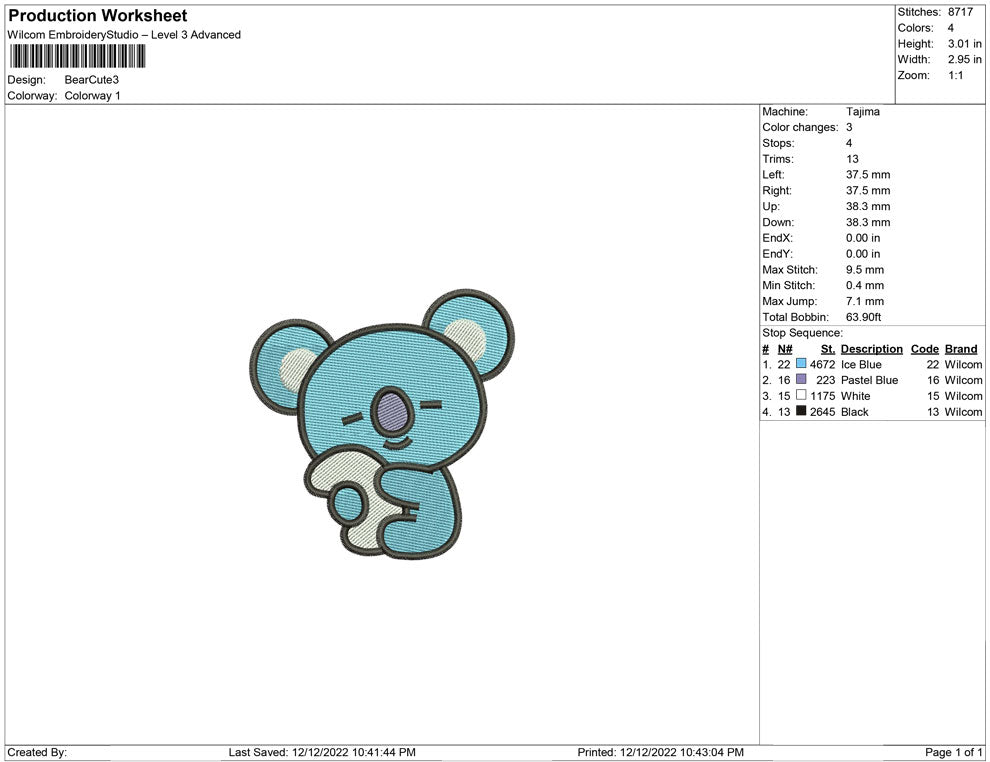Screen dimensions: 990x762
Task: Click the Height value '3.01 in'
Action: (x=965, y=44)
